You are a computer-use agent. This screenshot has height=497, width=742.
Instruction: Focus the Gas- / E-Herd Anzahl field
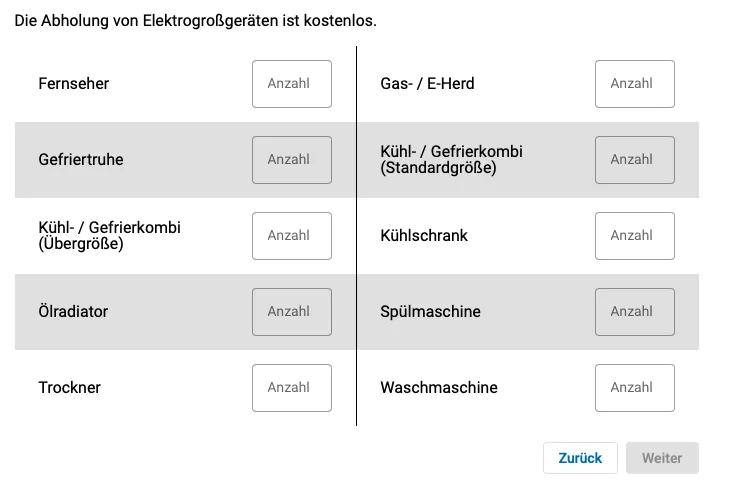pyautogui.click(x=635, y=84)
